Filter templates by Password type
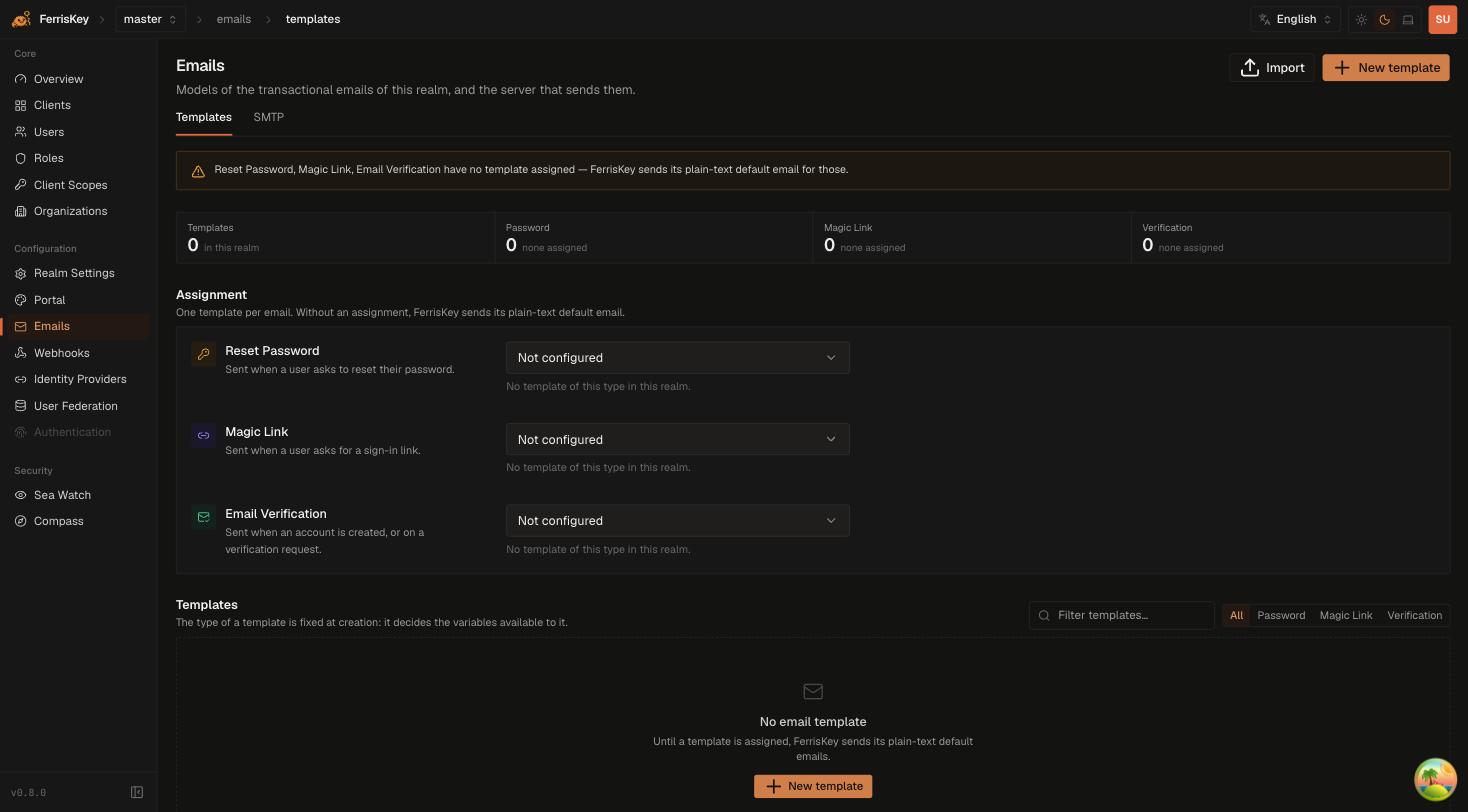 click(1281, 615)
